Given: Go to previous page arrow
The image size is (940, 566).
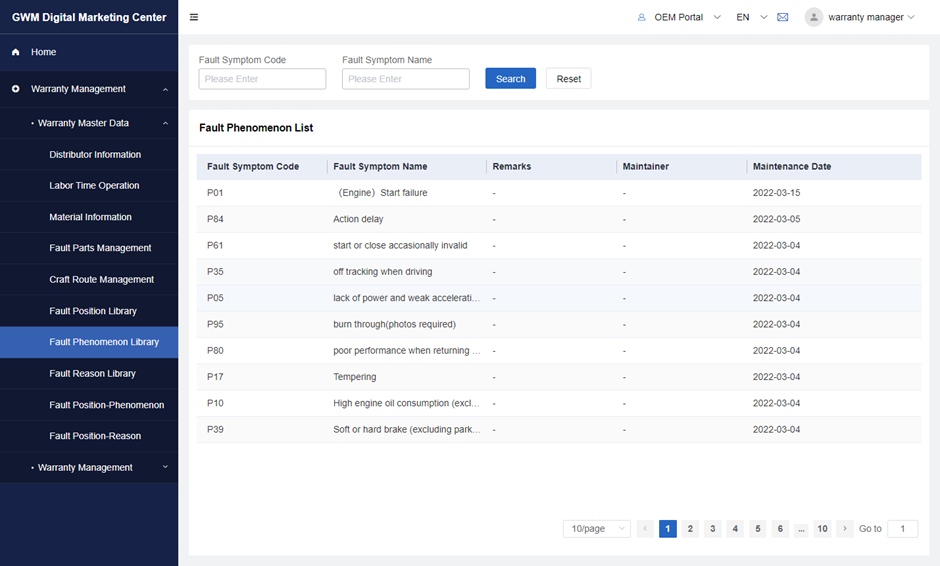Looking at the screenshot, I should pyautogui.click(x=645, y=528).
